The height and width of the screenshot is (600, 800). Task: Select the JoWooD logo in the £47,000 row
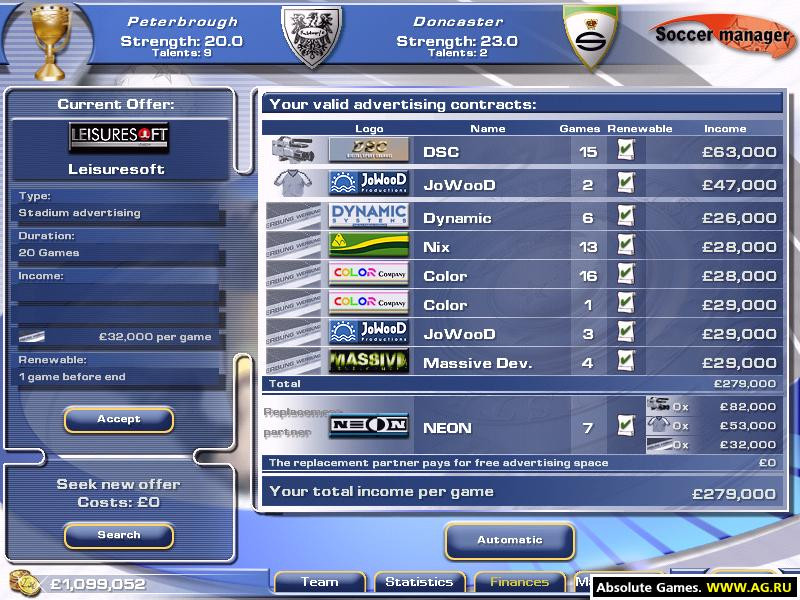368,183
